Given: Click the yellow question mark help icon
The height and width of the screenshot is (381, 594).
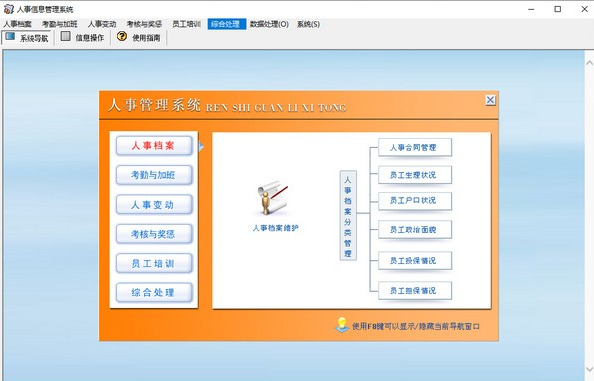Looking at the screenshot, I should point(122,36).
